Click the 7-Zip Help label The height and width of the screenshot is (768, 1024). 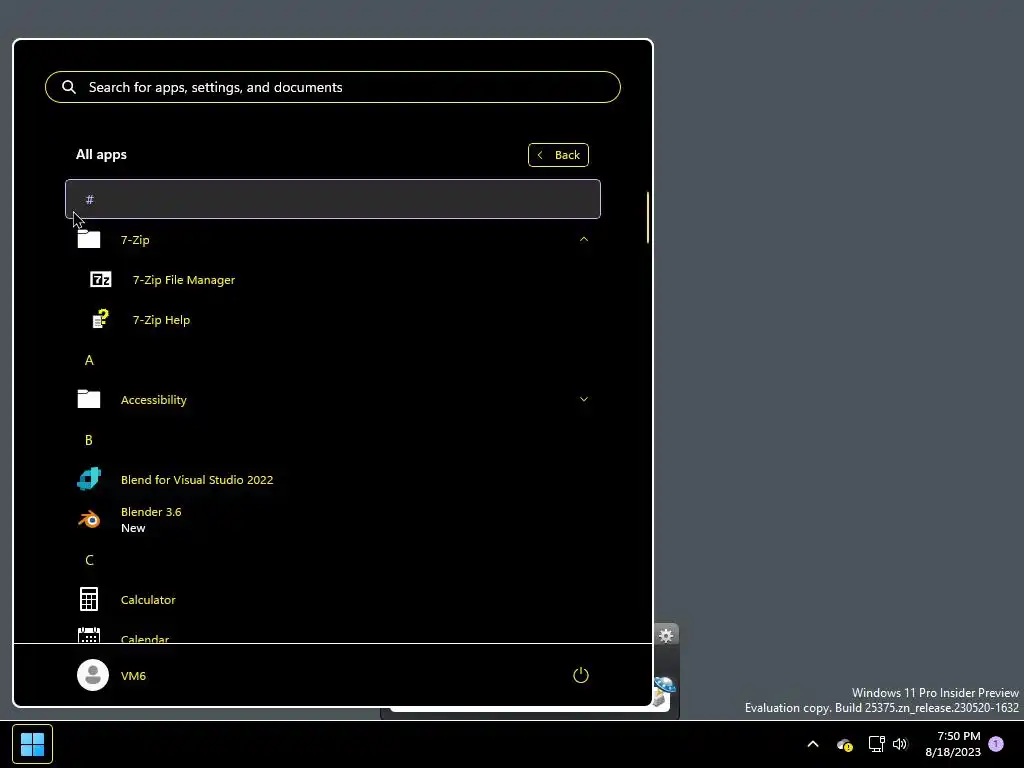tap(161, 319)
